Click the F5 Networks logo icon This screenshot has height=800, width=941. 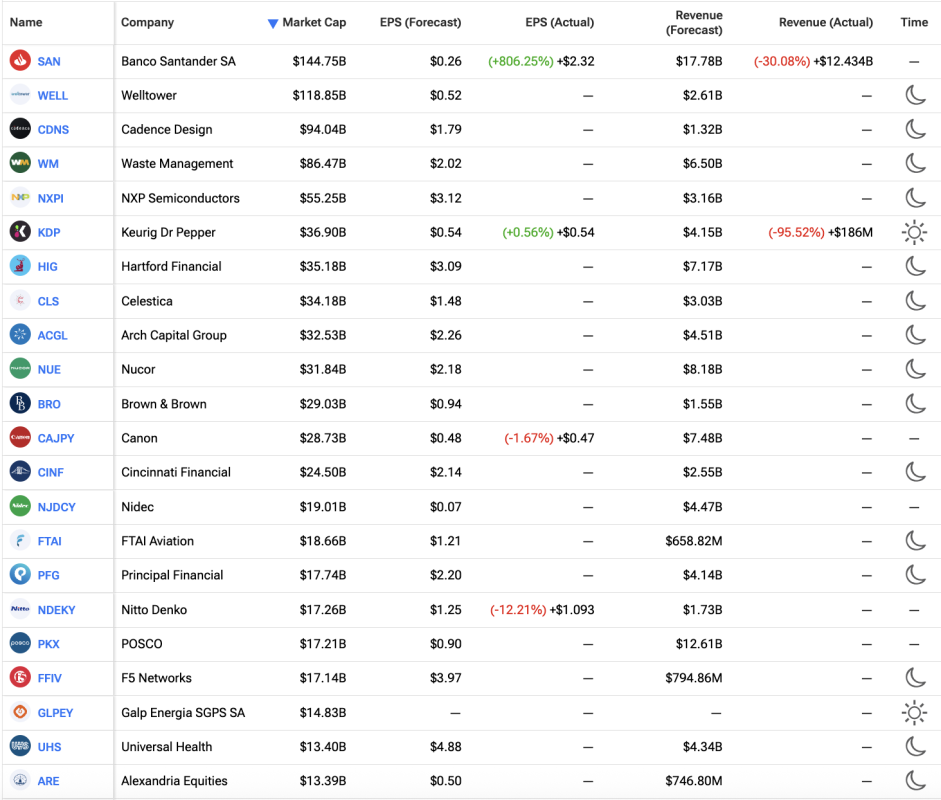pos(20,678)
